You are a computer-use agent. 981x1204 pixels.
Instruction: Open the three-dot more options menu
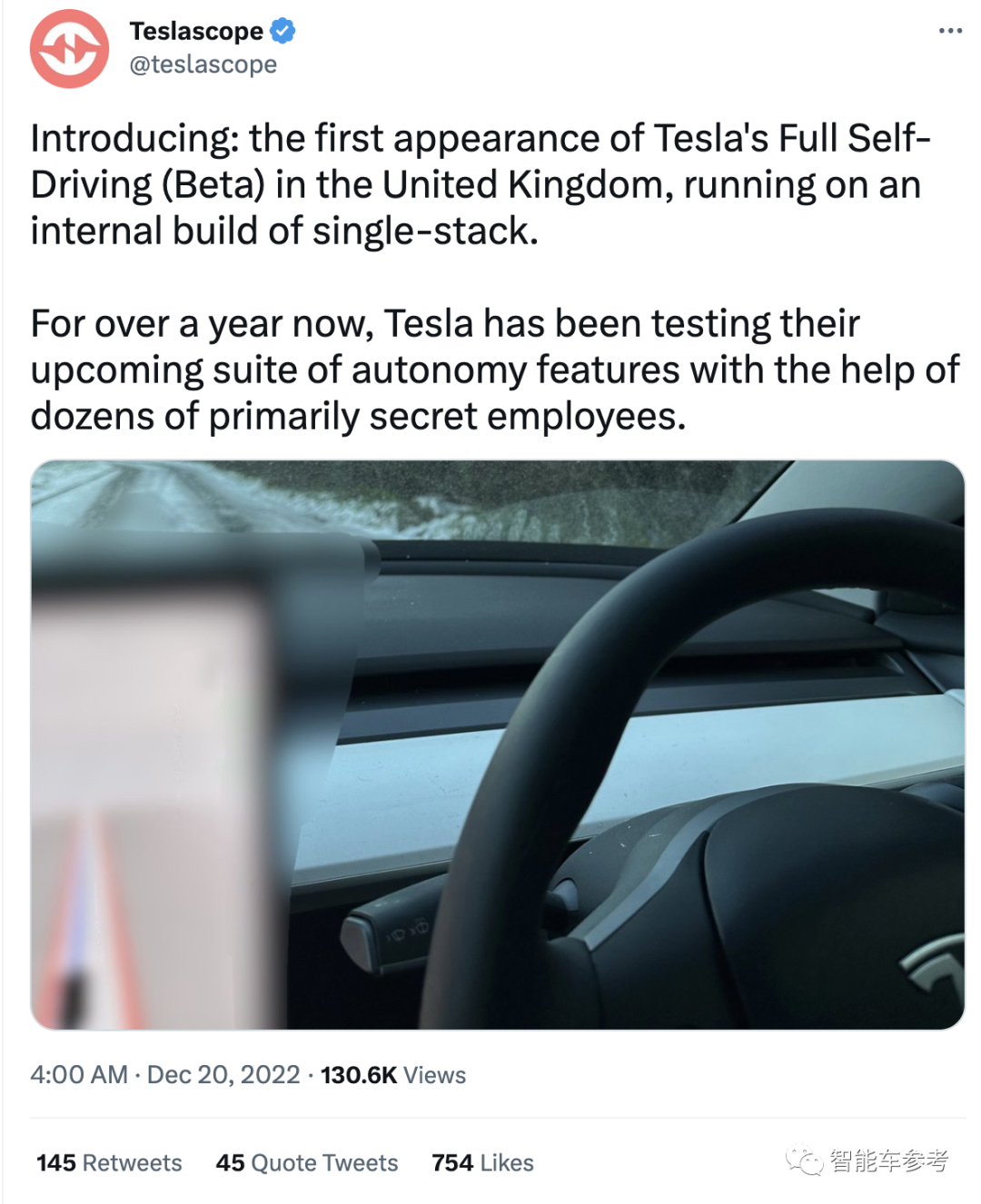click(950, 31)
